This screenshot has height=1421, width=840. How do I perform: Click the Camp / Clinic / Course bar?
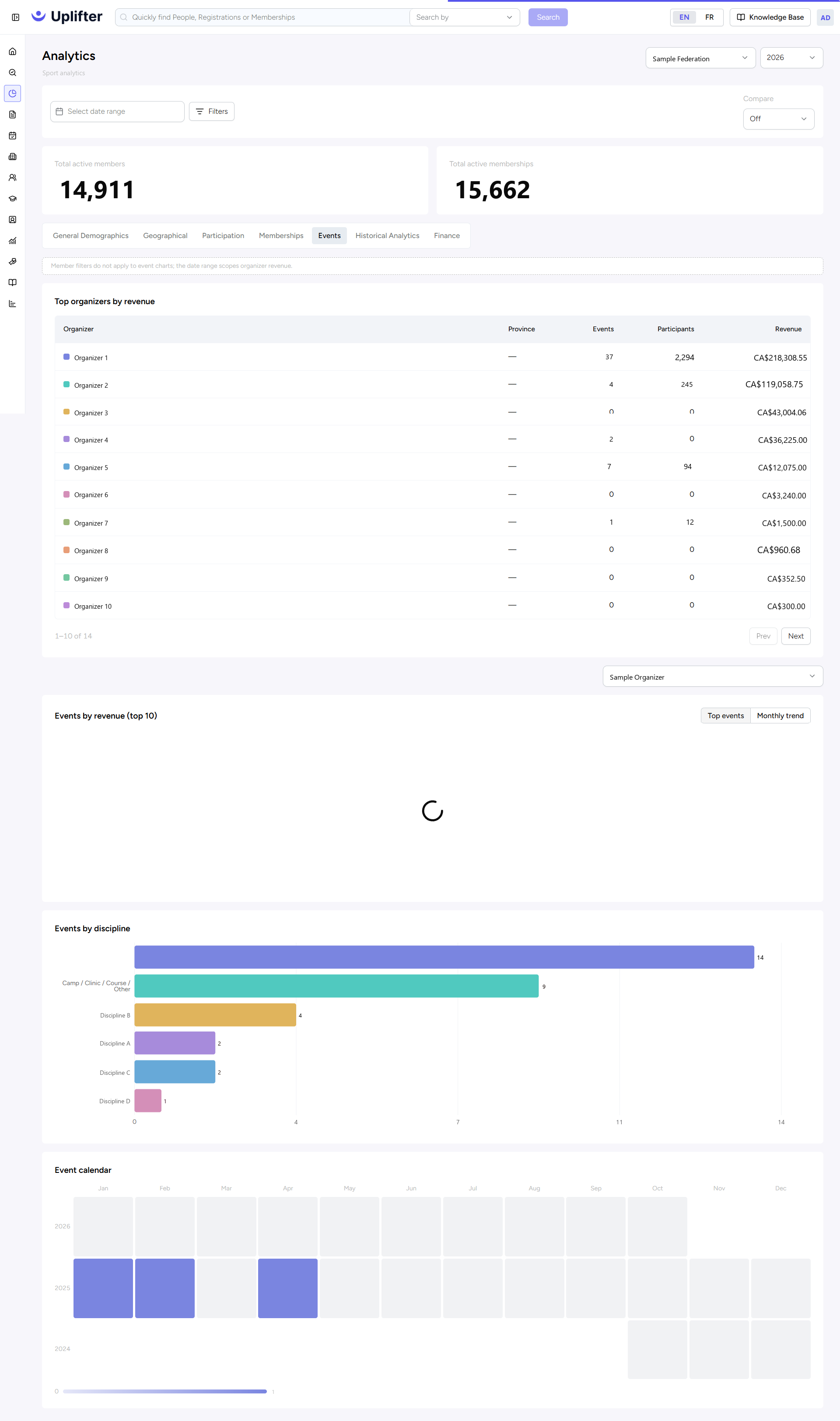tap(336, 986)
